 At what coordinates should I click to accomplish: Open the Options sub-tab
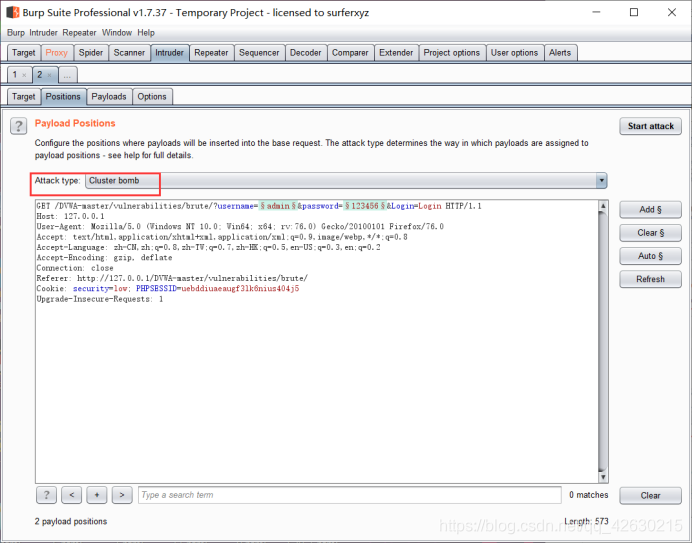(152, 96)
